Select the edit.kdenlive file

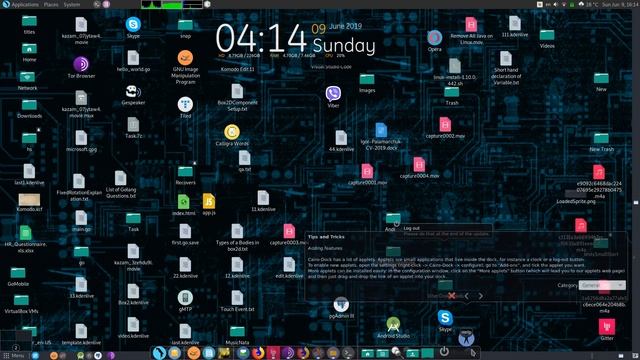coord(289,264)
